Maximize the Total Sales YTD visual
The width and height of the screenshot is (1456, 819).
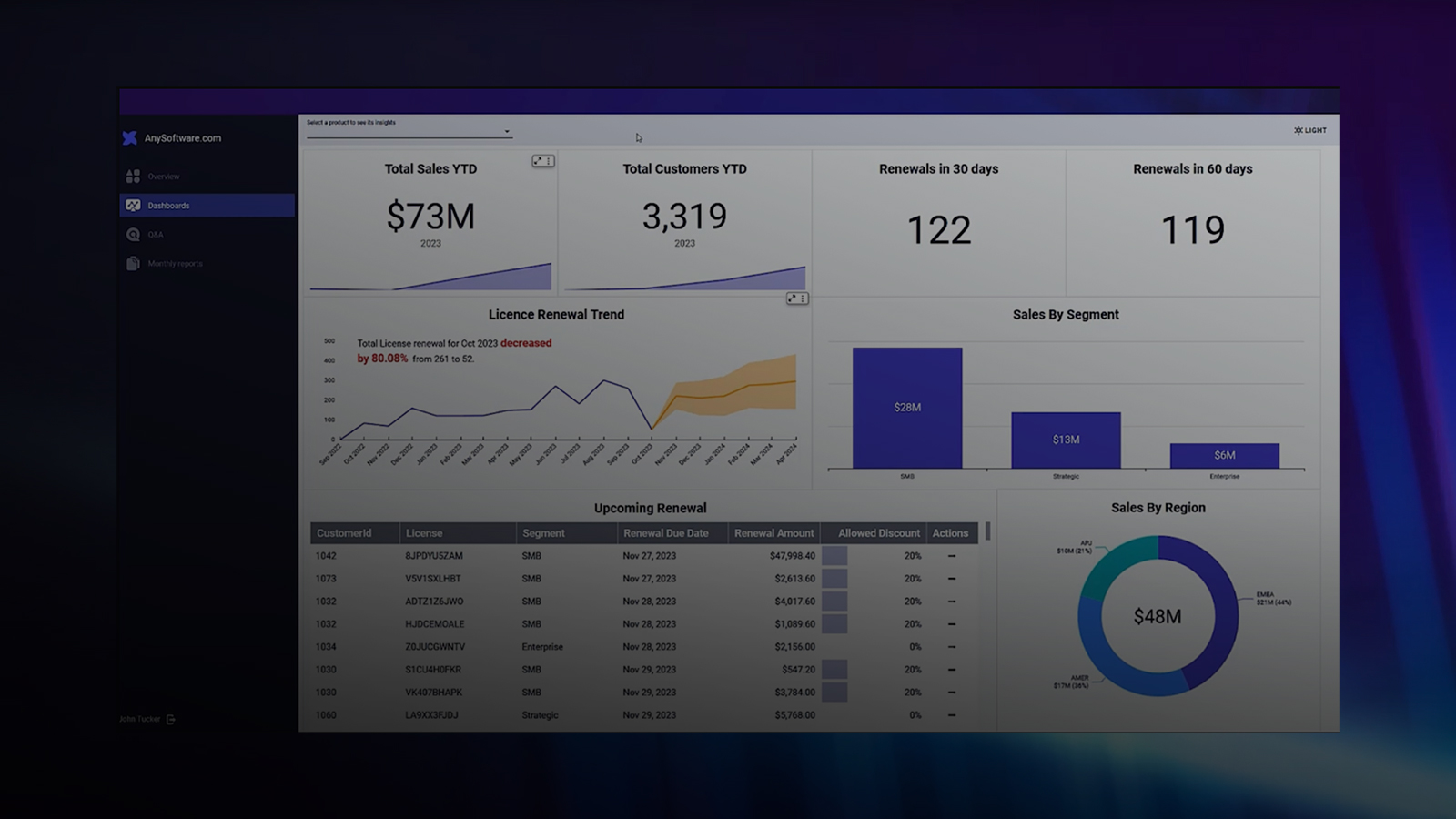click(x=538, y=161)
